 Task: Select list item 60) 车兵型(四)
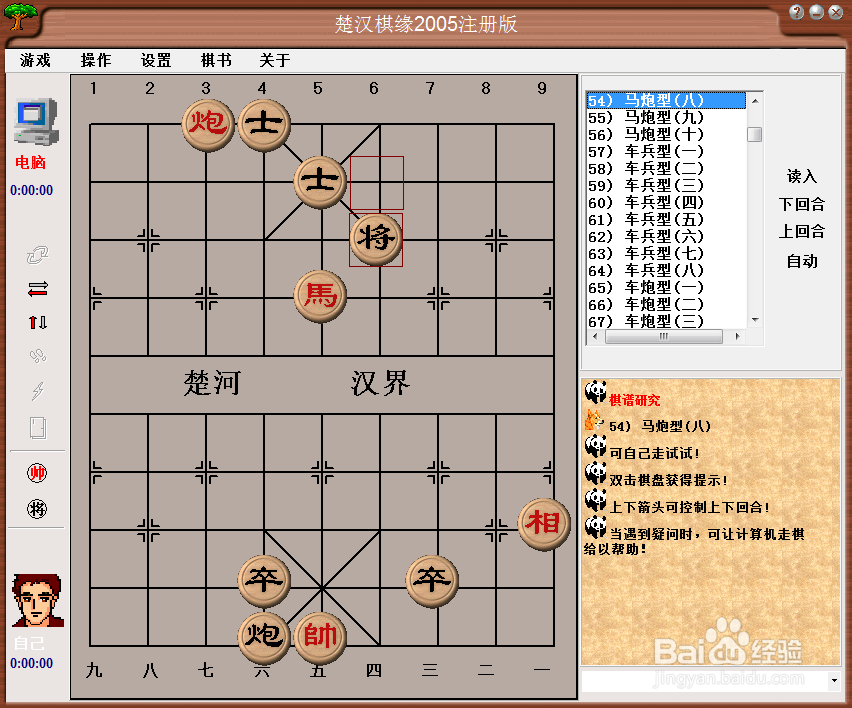(666, 203)
